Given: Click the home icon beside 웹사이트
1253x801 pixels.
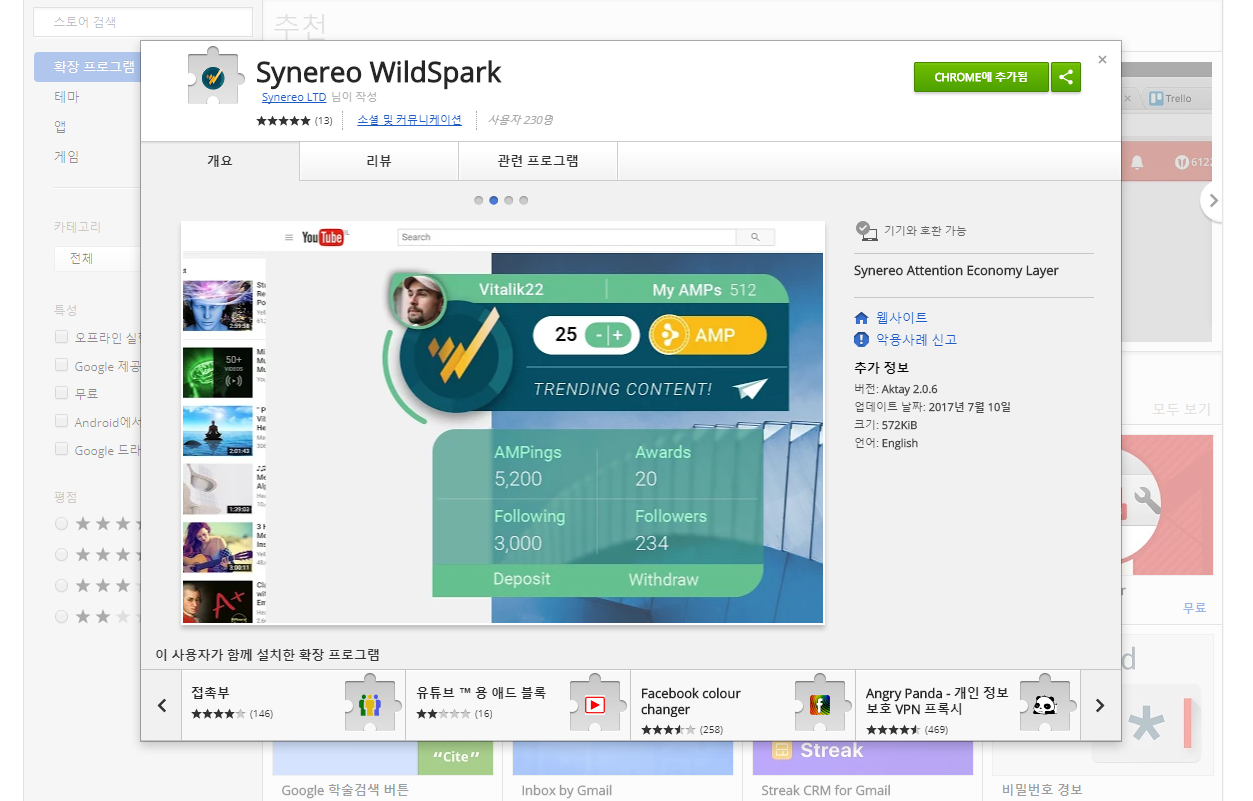Looking at the screenshot, I should (x=862, y=318).
